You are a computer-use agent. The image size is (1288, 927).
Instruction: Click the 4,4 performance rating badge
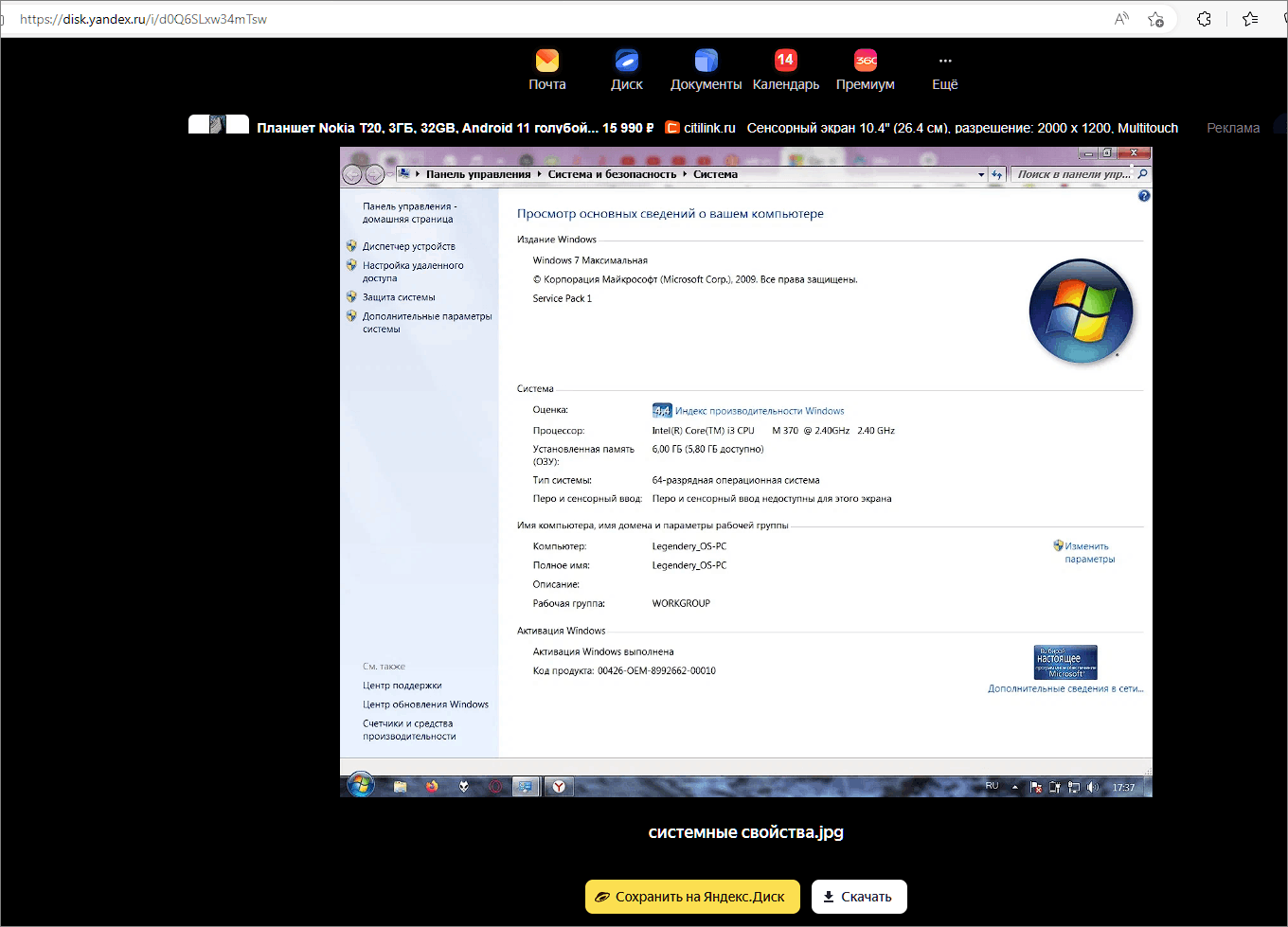662,411
